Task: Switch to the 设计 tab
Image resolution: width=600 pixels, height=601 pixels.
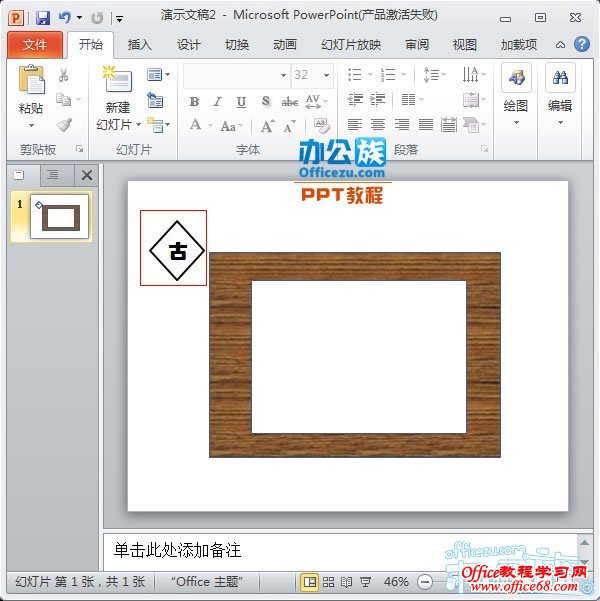Action: pos(188,45)
